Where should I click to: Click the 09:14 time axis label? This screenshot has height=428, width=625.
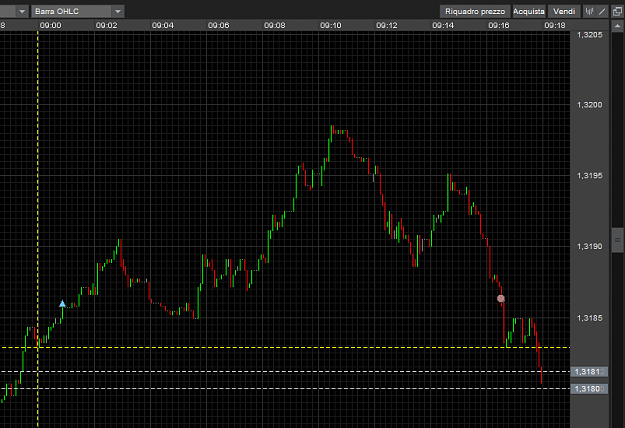[x=443, y=26]
